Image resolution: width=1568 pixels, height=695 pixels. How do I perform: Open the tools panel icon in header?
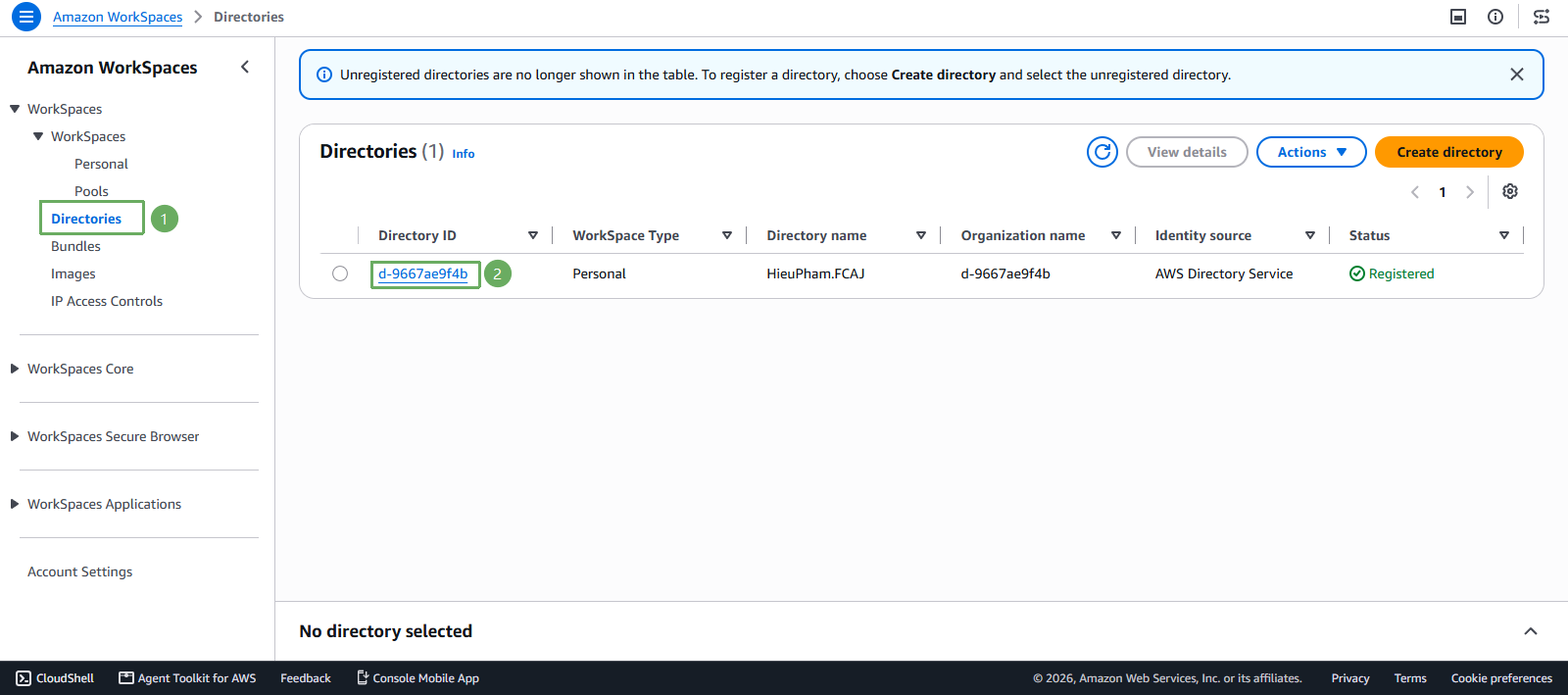tap(1458, 17)
